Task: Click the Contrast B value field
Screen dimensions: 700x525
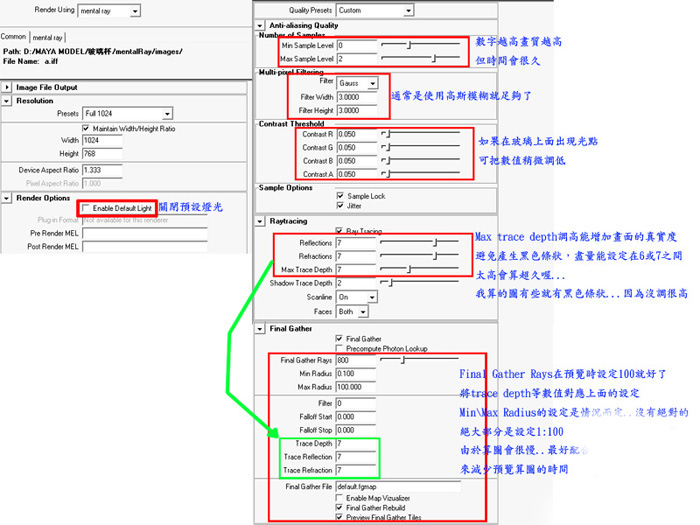Action: pyautogui.click(x=356, y=161)
